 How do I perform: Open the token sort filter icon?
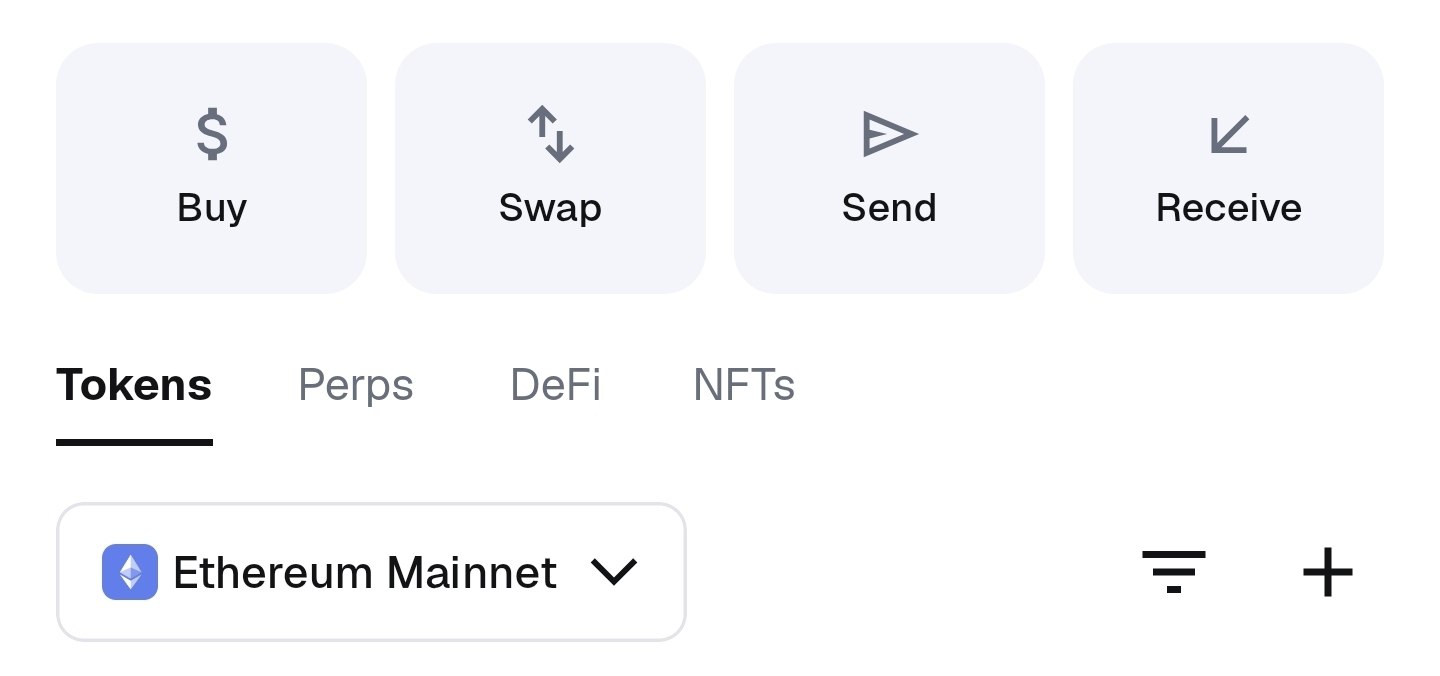click(x=1174, y=572)
